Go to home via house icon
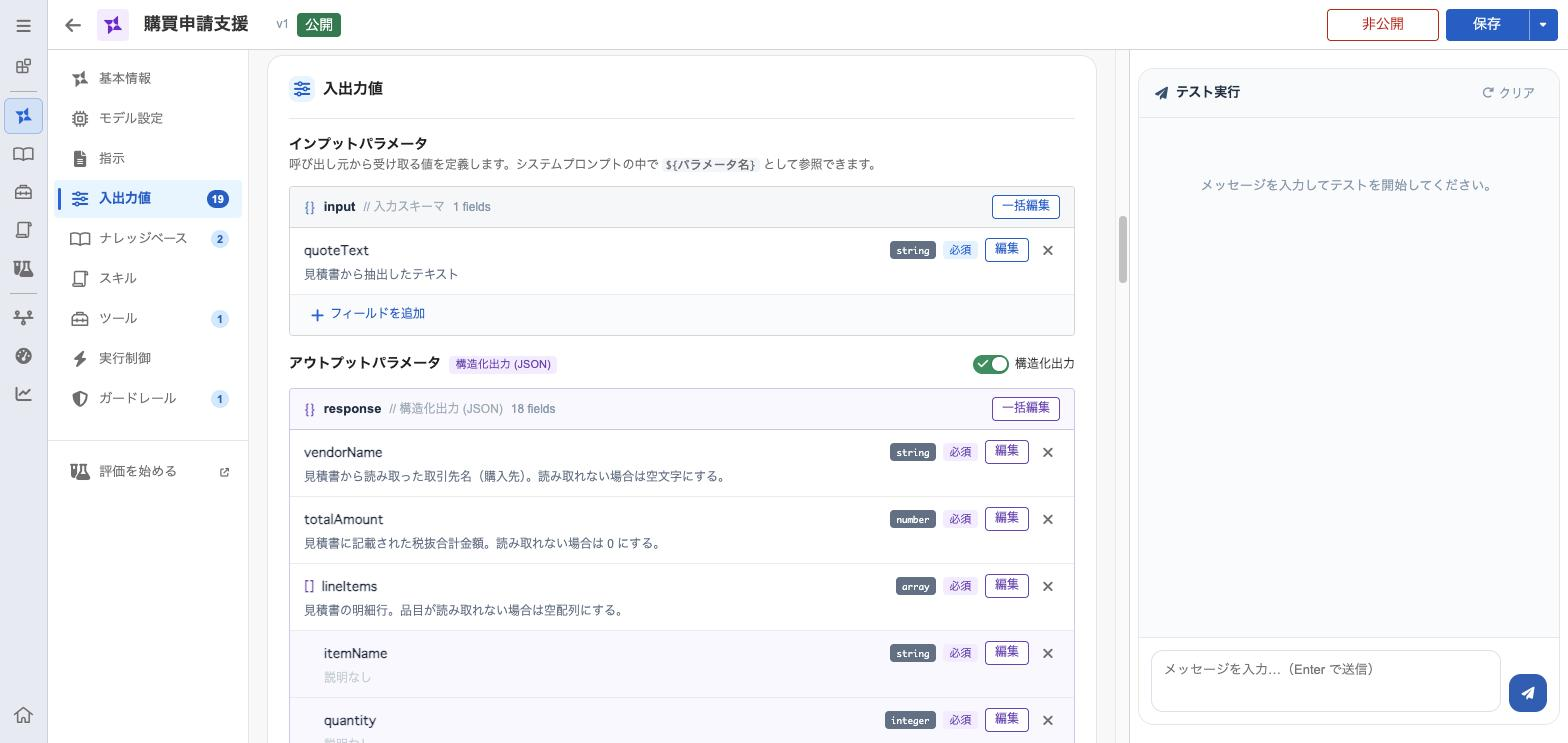Screen dimensions: 1568x743 coord(23,715)
